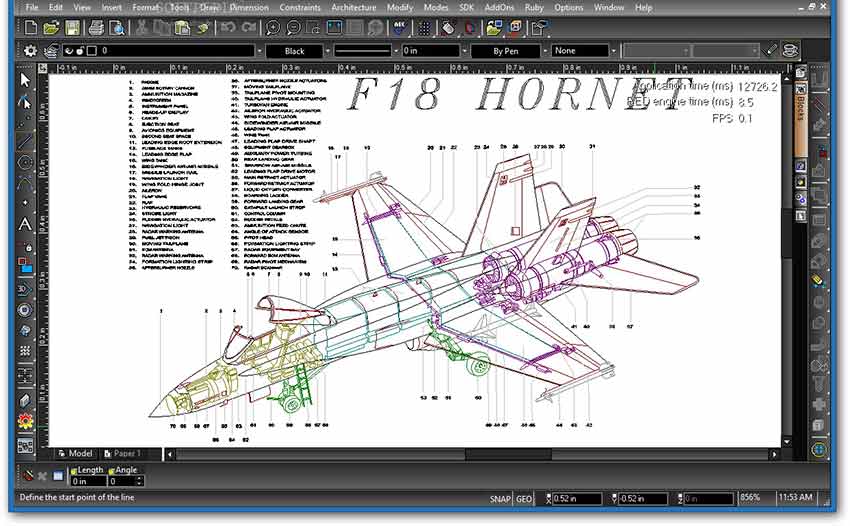The height and width of the screenshot is (526, 850).
Task: Switch to the Model tab
Action: tap(76, 454)
